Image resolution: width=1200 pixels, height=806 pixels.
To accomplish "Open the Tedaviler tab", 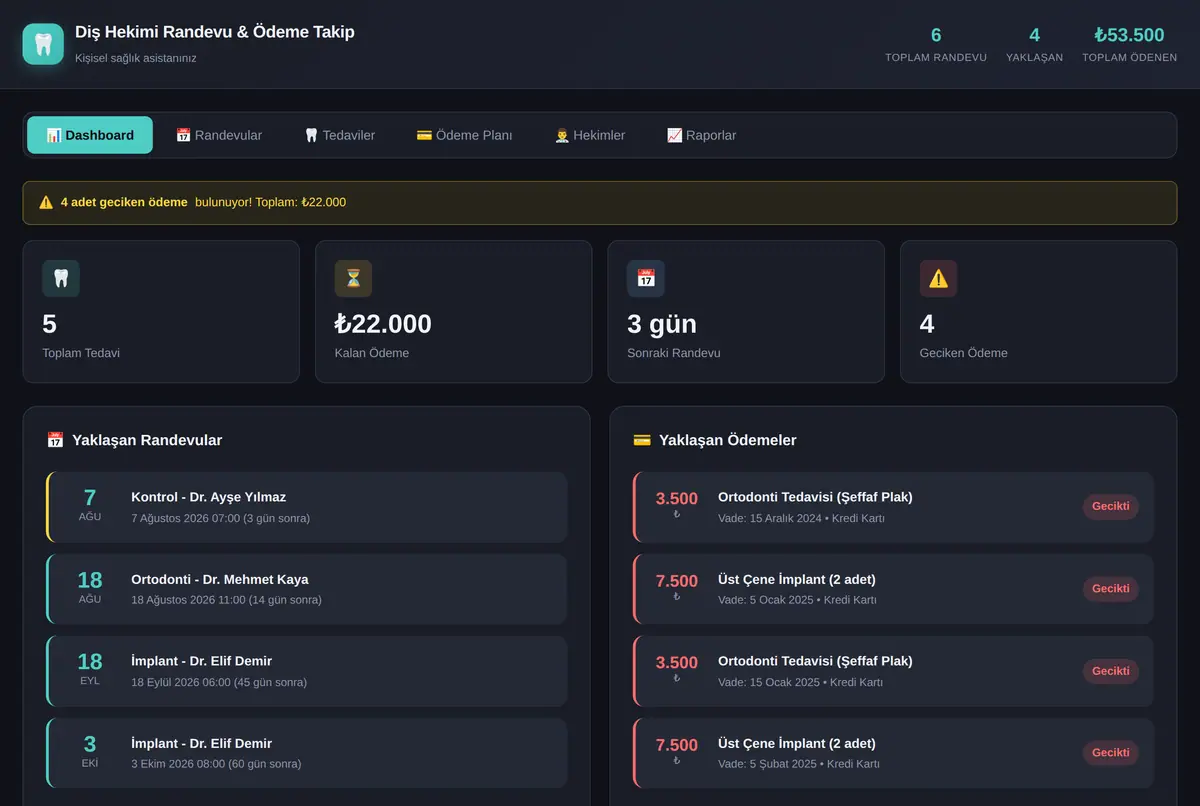I will coord(340,135).
